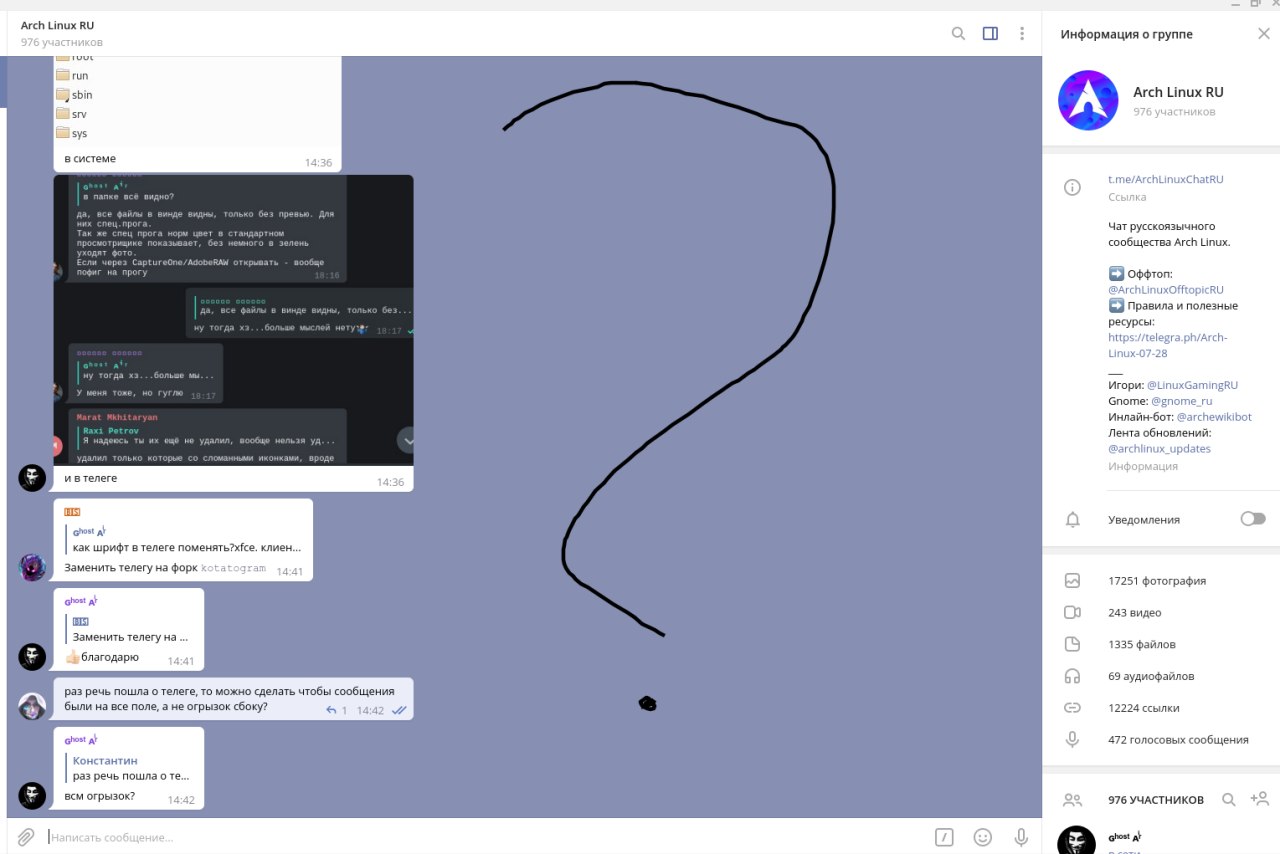The width and height of the screenshot is (1280, 854).
Task: Click the voice message microphone icon
Action: 1021,837
